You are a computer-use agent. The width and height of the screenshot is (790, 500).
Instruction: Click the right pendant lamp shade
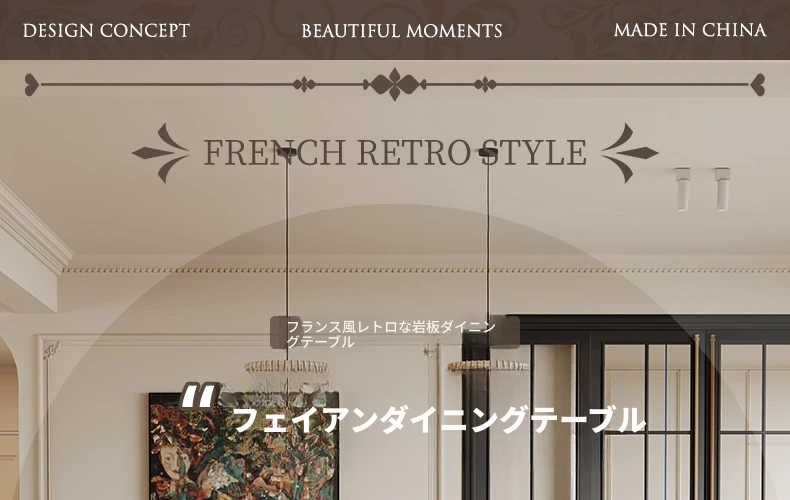[x=488, y=366]
